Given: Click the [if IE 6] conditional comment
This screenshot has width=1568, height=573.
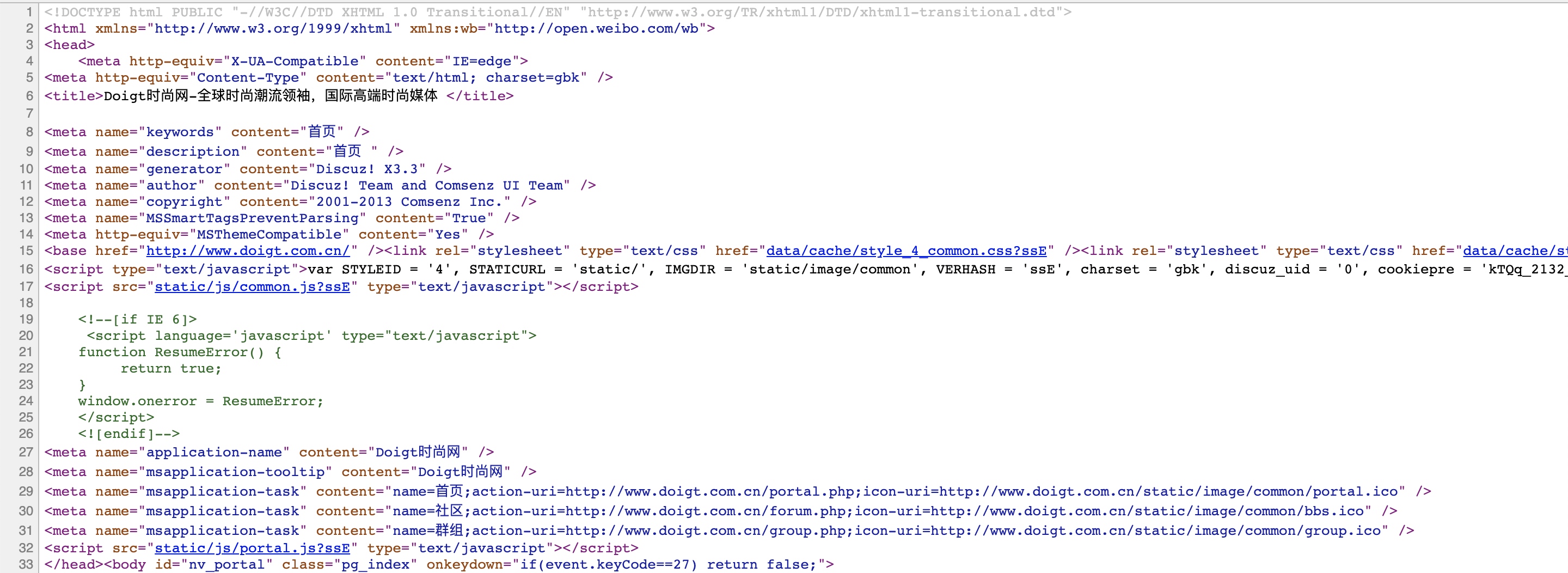Looking at the screenshot, I should (137, 320).
